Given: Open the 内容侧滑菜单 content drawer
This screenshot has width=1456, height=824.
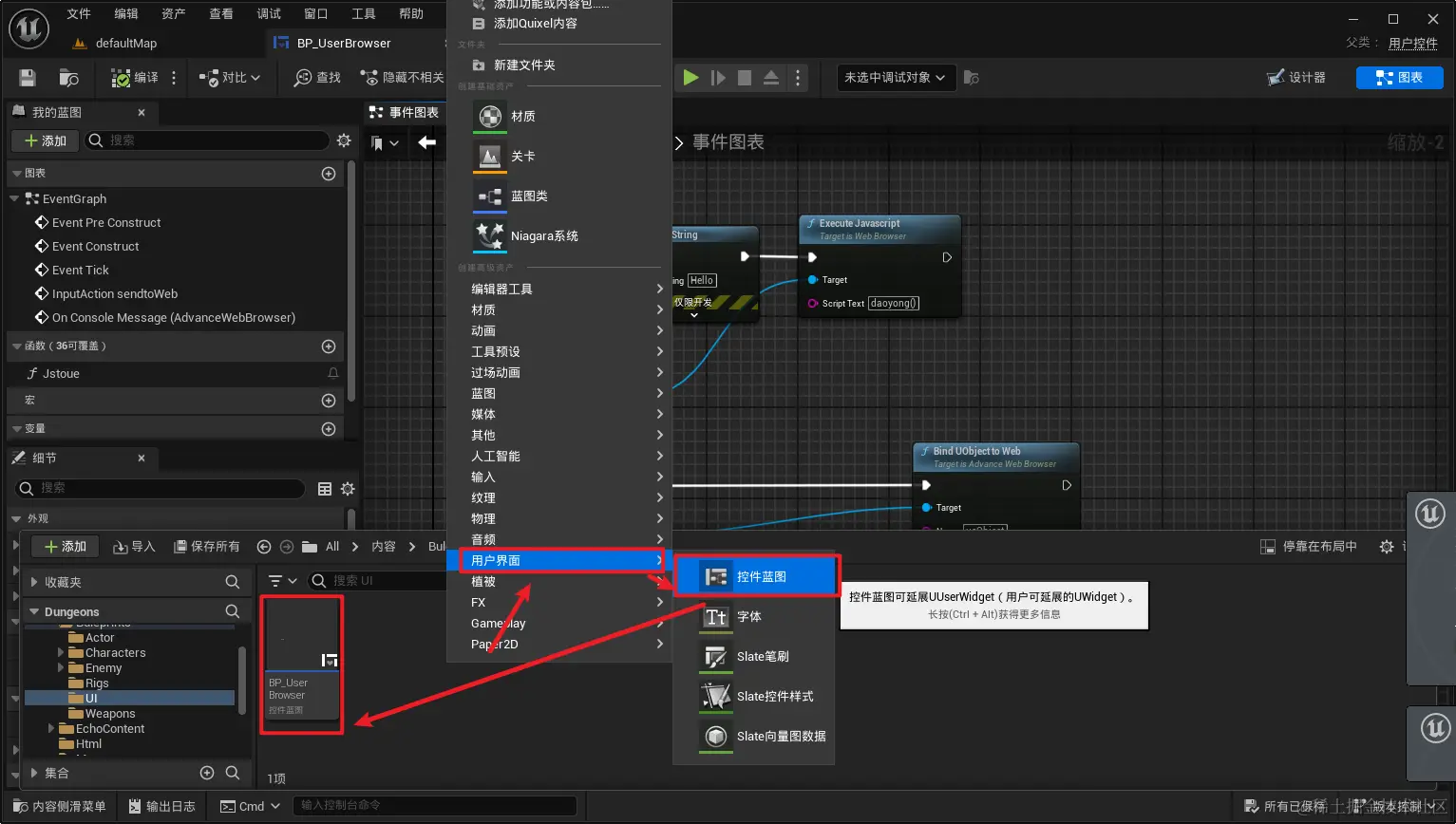Looking at the screenshot, I should [x=61, y=805].
